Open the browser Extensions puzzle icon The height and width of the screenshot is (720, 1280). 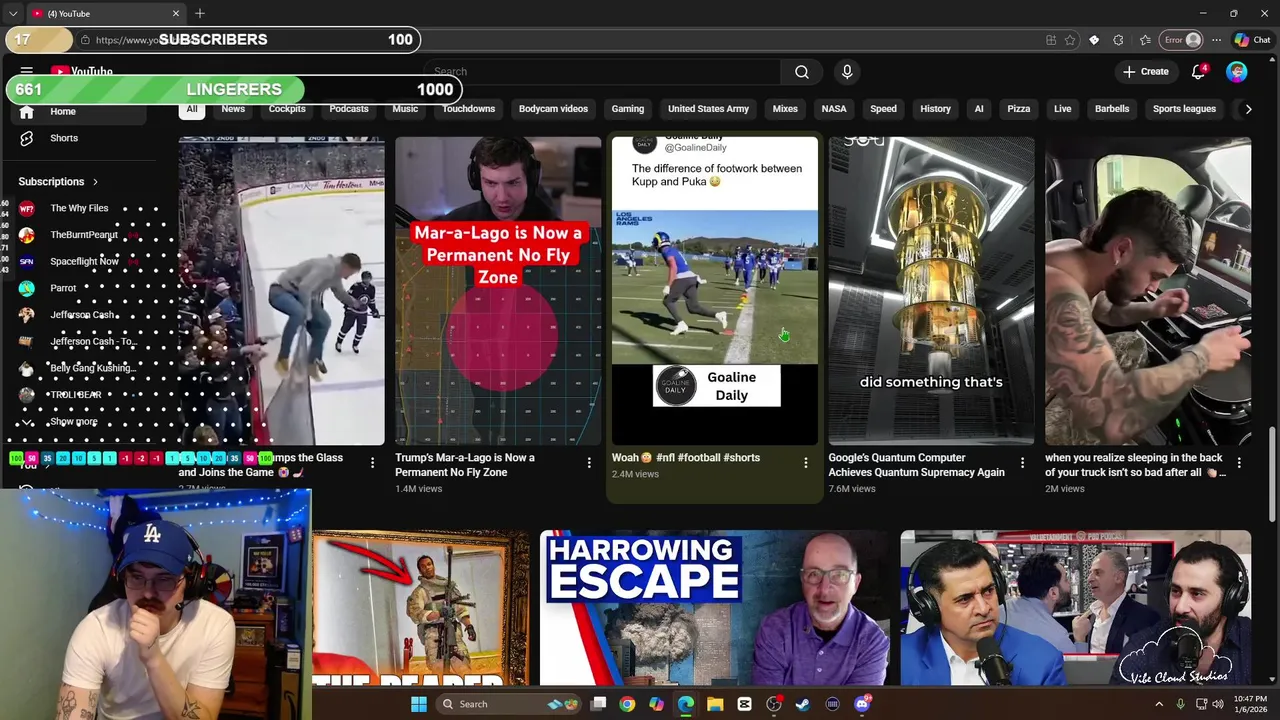[1118, 40]
